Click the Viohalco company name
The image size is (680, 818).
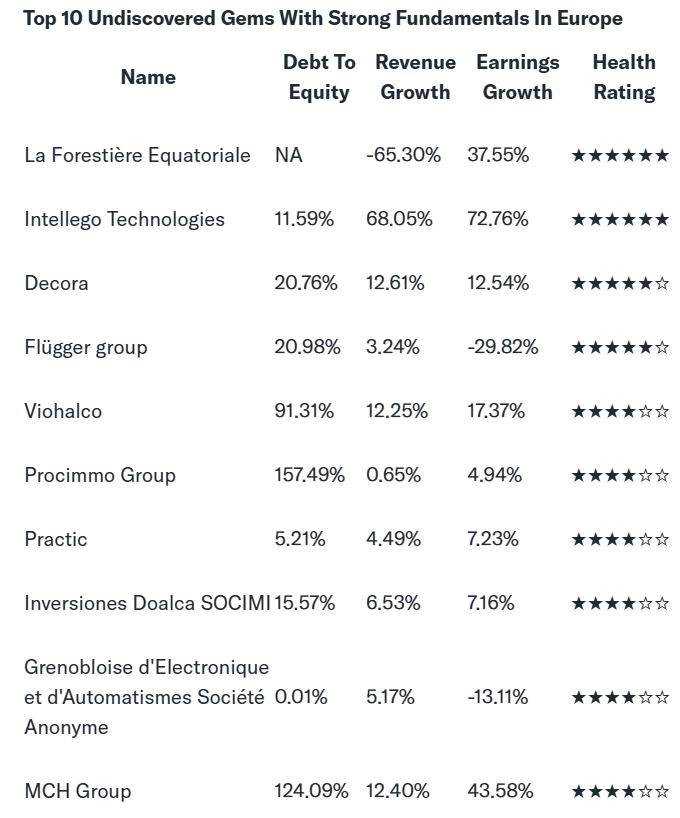(63, 411)
